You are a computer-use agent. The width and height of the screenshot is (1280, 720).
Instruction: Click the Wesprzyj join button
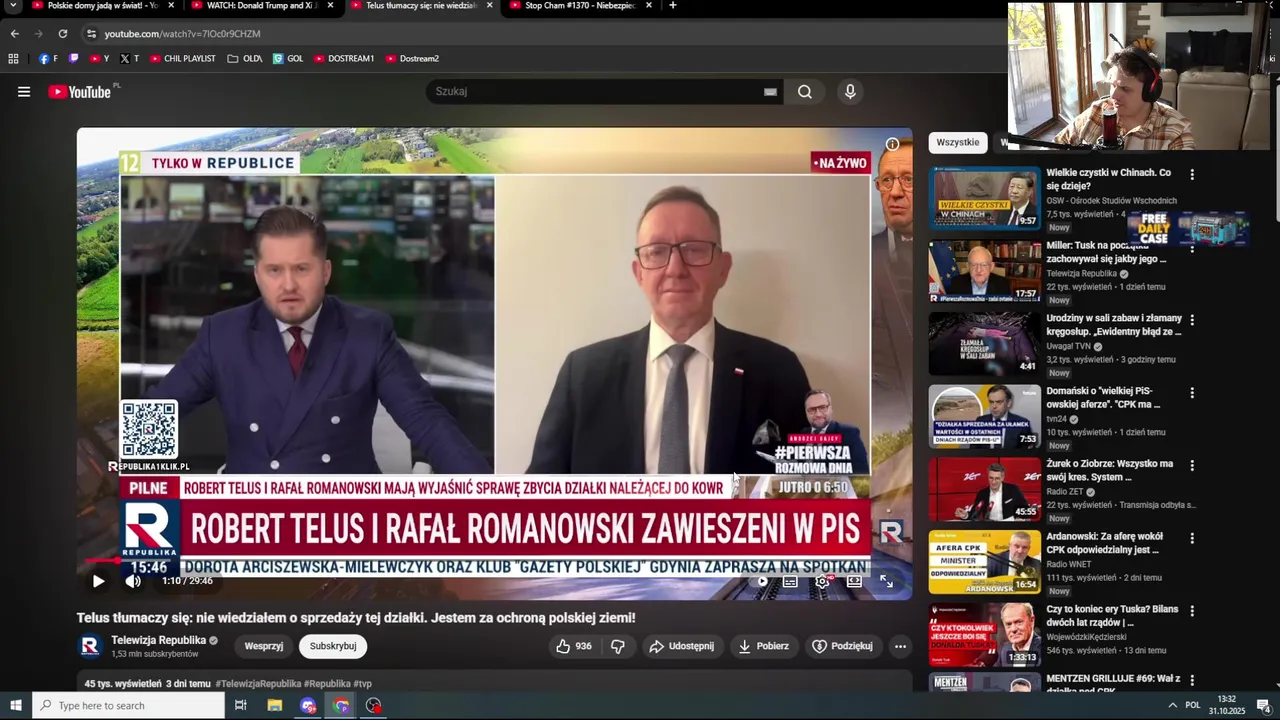tap(264, 646)
